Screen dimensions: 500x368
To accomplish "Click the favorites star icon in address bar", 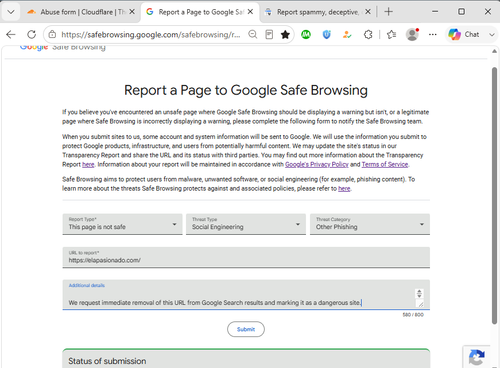I will click(285, 34).
